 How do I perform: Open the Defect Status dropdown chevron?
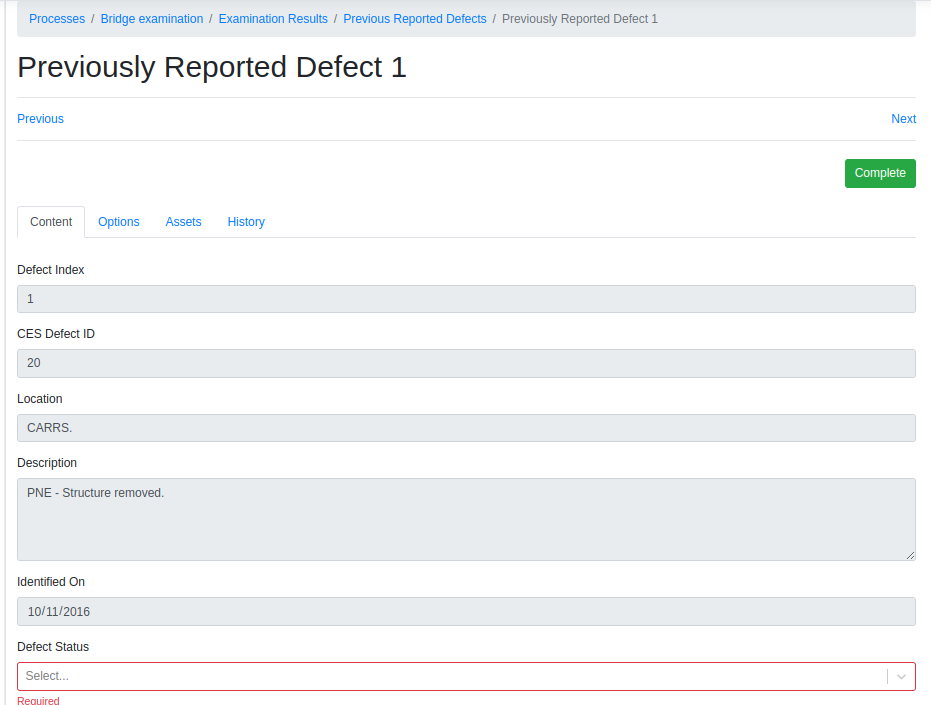901,677
